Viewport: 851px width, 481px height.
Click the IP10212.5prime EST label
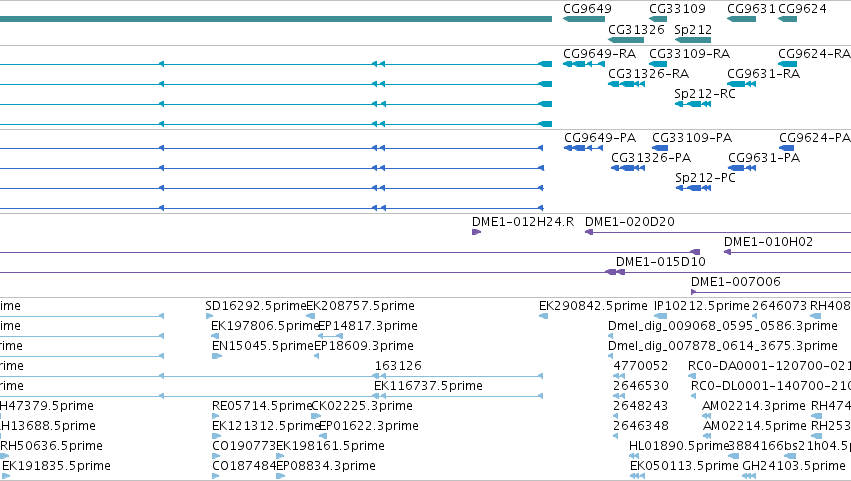[702, 306]
